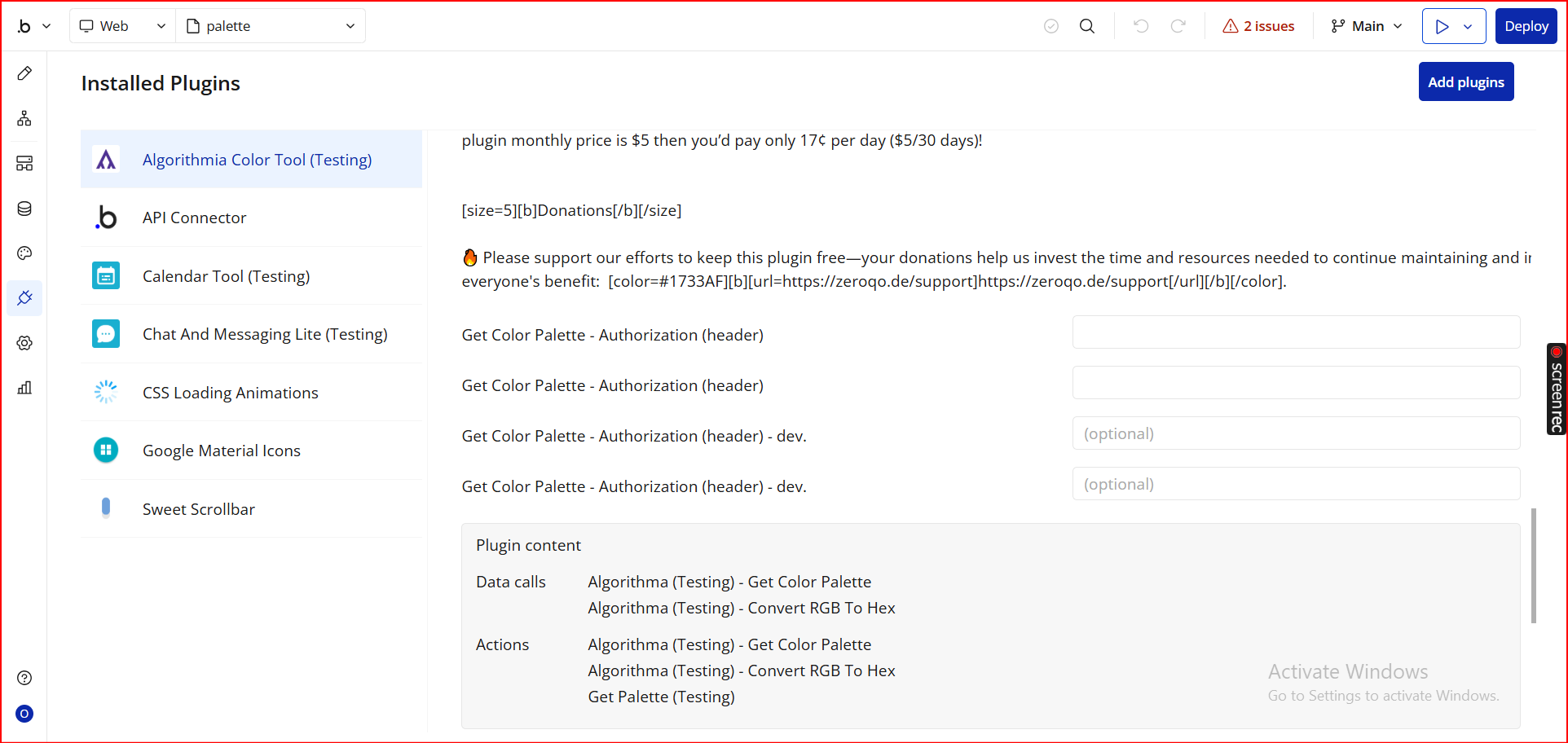This screenshot has height=743, width=1568.
Task: Select Sweet Scrollbar plugin
Action: (198, 509)
